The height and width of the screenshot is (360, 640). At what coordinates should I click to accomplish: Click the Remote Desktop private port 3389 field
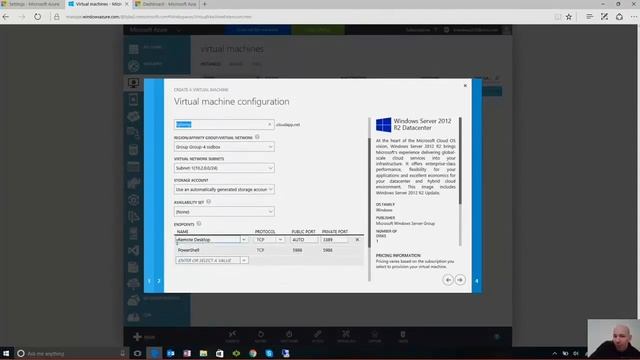coord(335,240)
